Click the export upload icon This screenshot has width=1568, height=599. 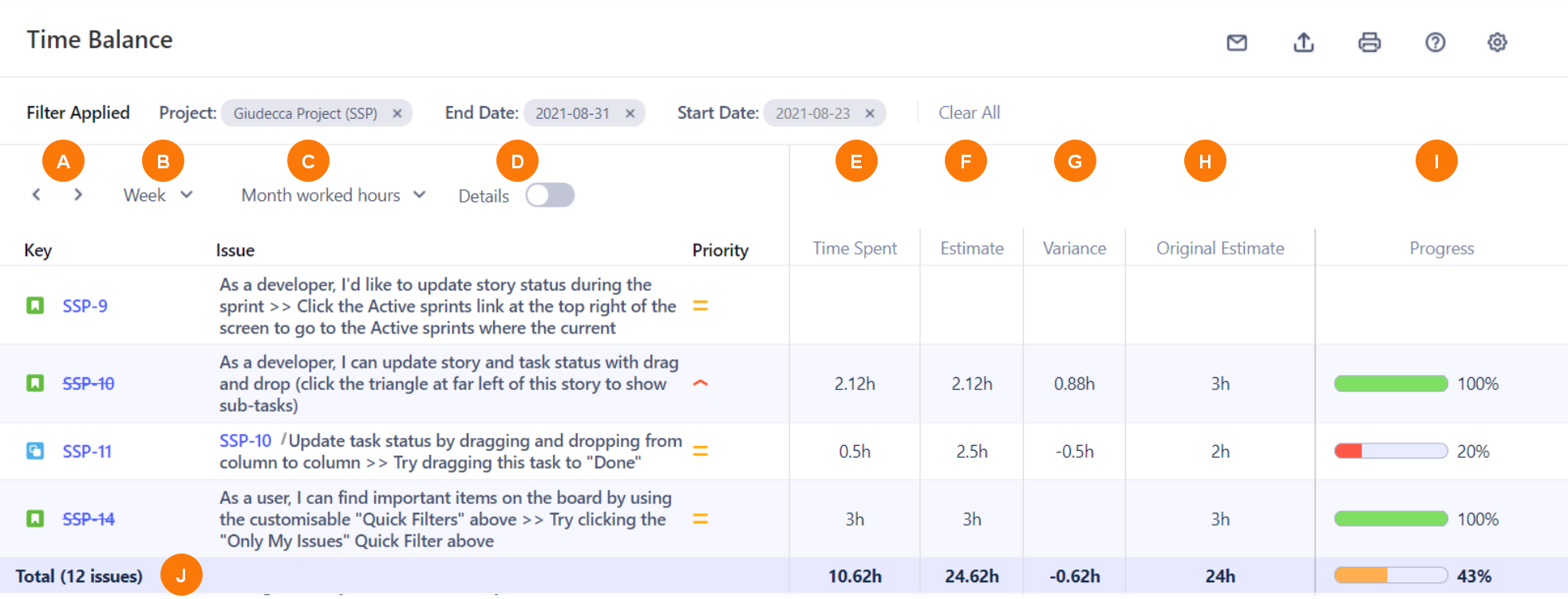click(1303, 42)
